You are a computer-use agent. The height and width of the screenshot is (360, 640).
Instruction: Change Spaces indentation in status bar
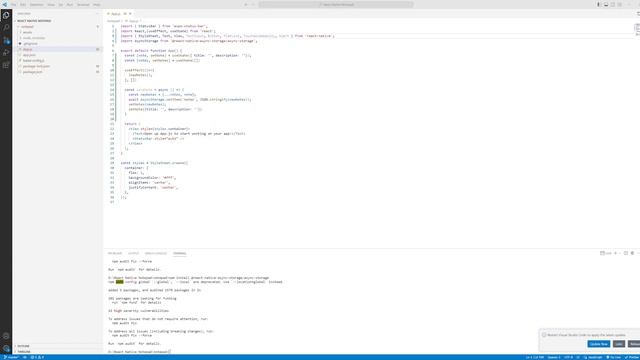(554, 357)
